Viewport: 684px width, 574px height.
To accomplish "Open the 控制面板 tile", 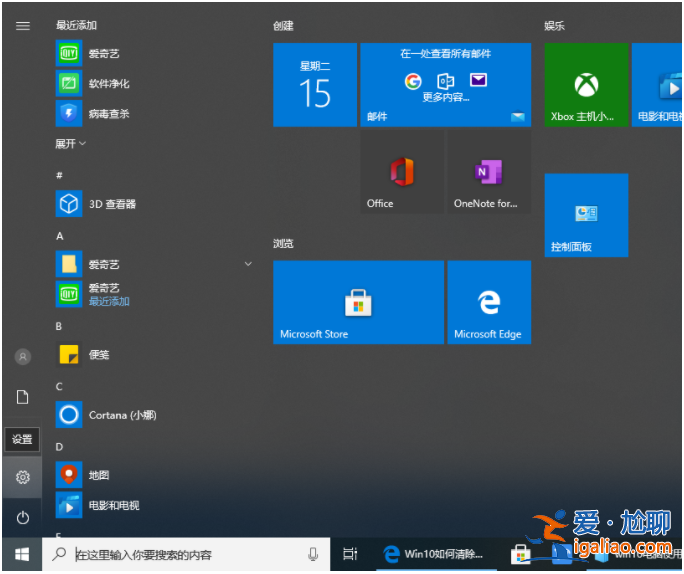I will (586, 215).
